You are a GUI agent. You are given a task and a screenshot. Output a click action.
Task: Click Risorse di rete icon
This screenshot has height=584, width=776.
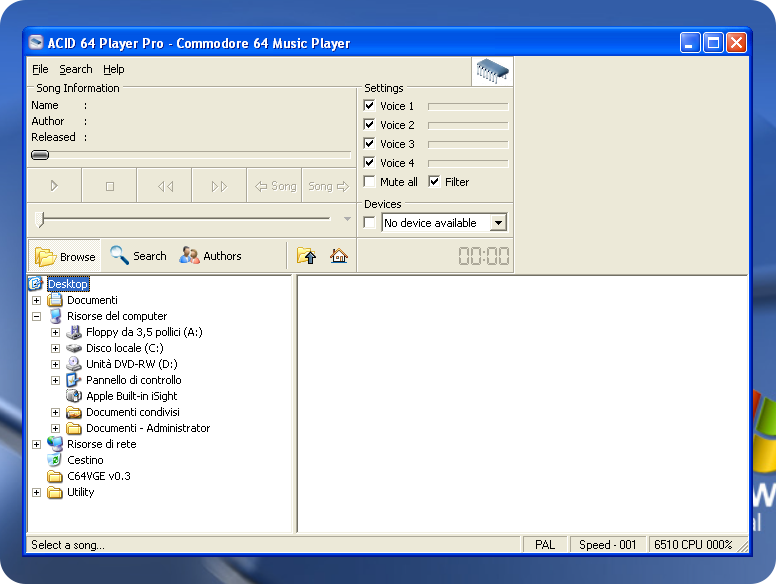(55, 444)
